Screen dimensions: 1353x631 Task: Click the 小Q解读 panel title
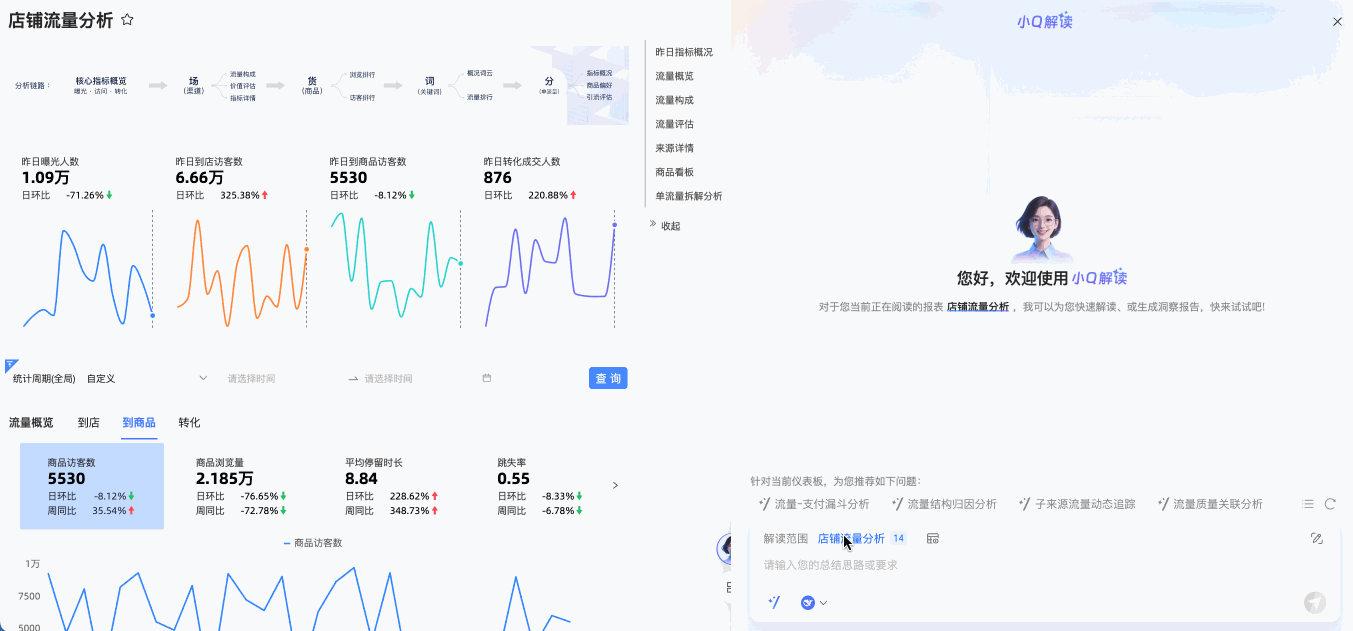pos(1045,21)
